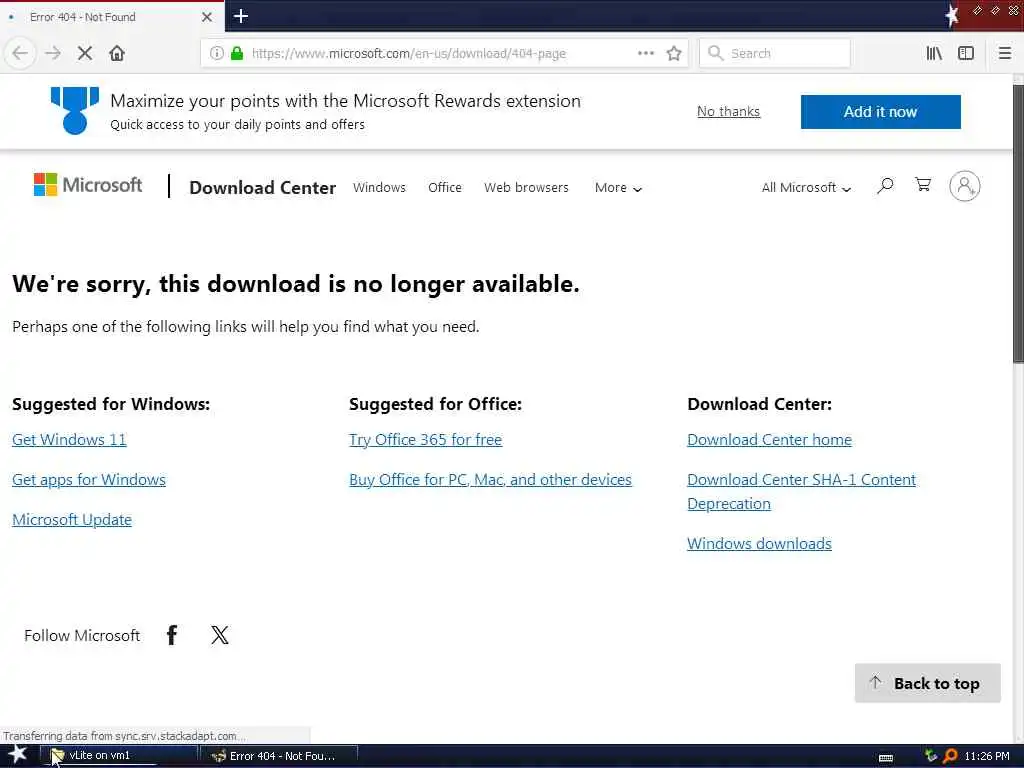Open the shopping cart icon

(923, 185)
